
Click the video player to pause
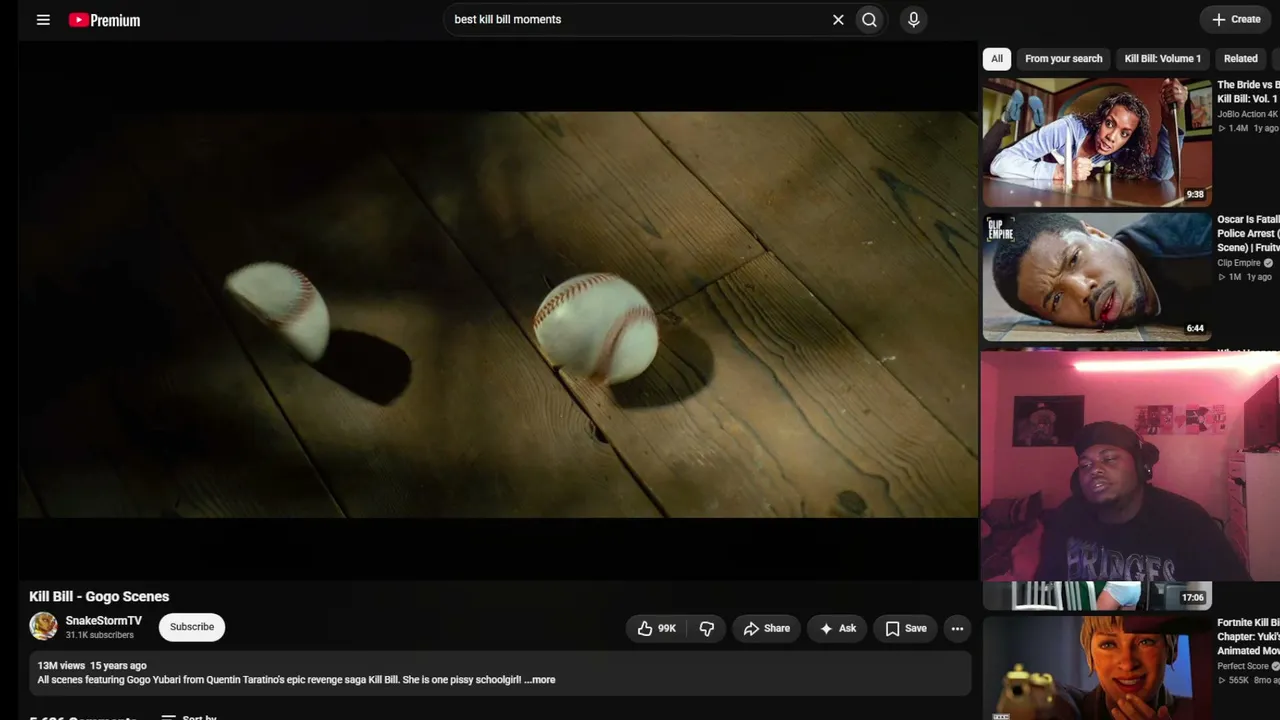[498, 310]
